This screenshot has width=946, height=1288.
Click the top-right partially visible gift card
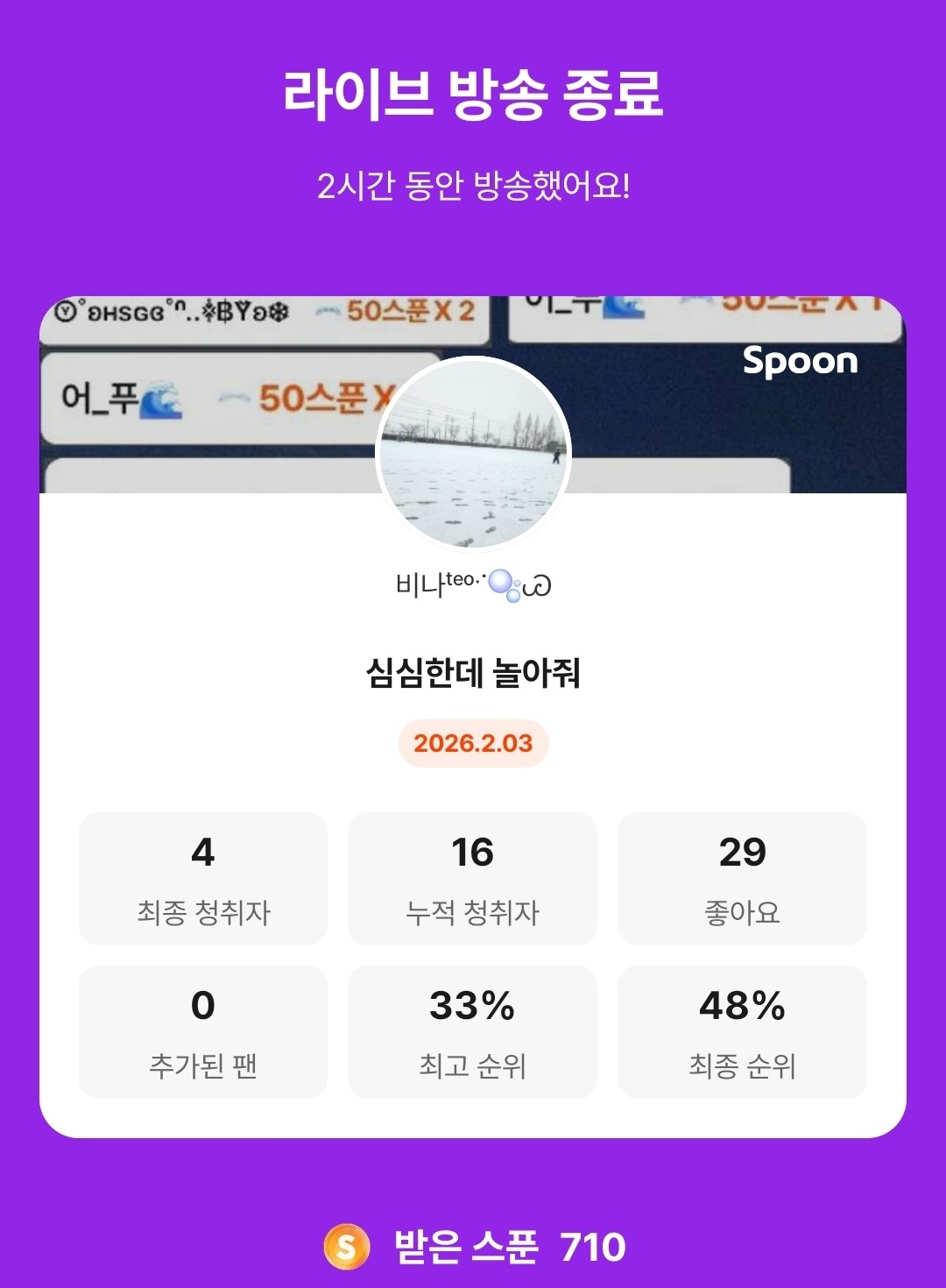point(705,315)
